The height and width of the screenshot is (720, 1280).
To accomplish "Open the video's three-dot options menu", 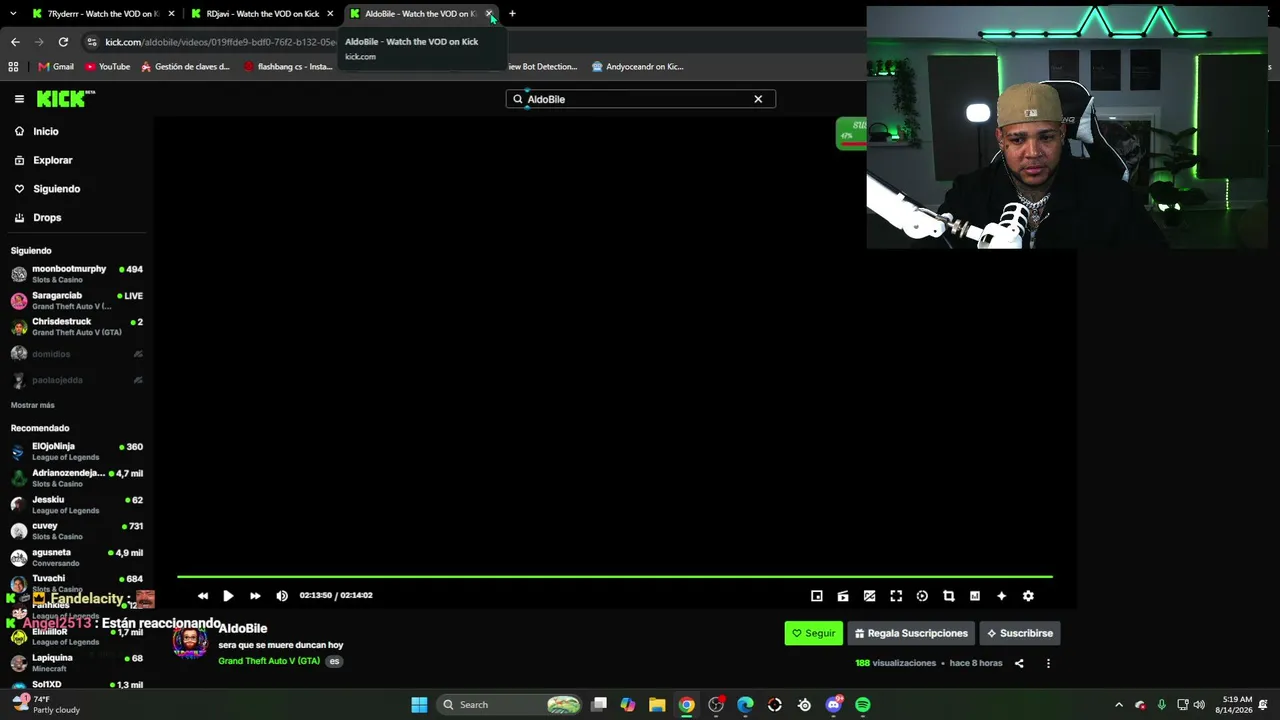I will tap(1048, 663).
